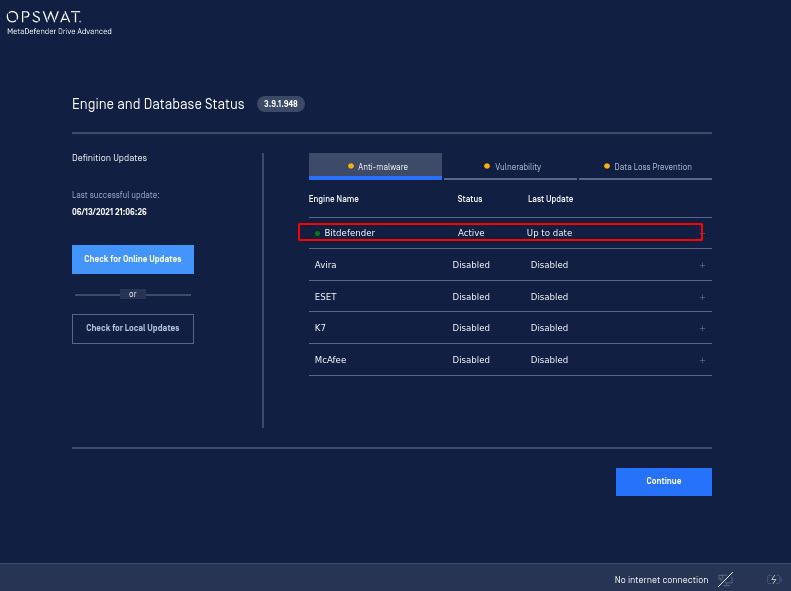Expand the Avira engine row details
791x591 pixels.
[702, 265]
